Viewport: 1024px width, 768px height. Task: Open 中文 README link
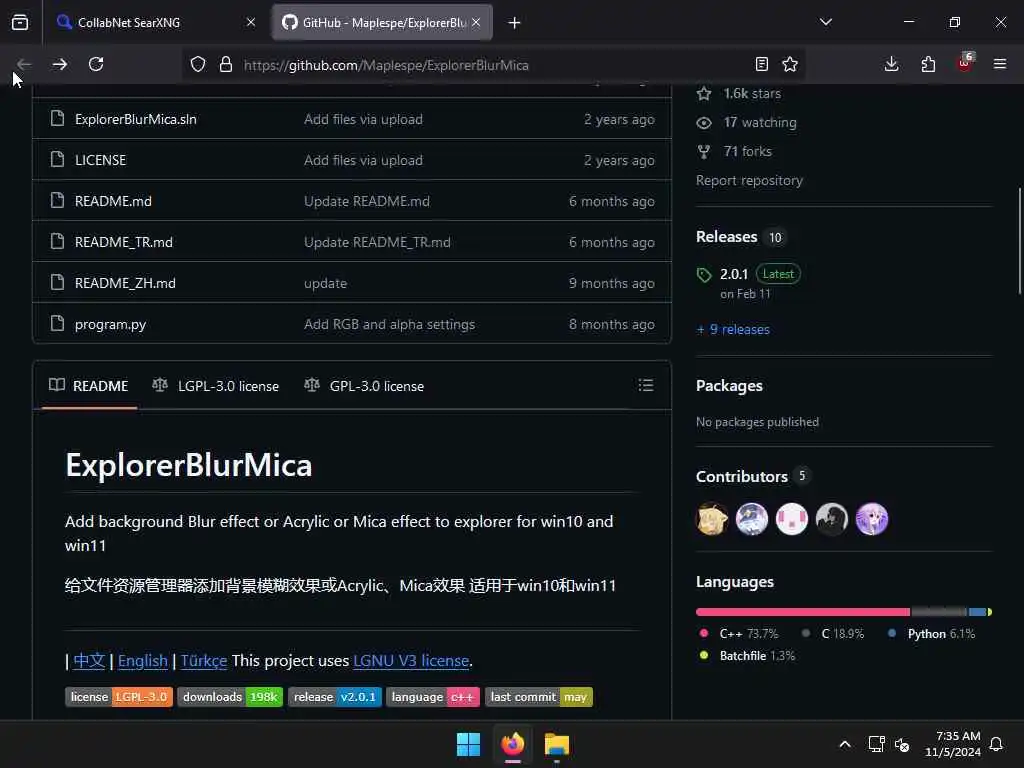89,661
